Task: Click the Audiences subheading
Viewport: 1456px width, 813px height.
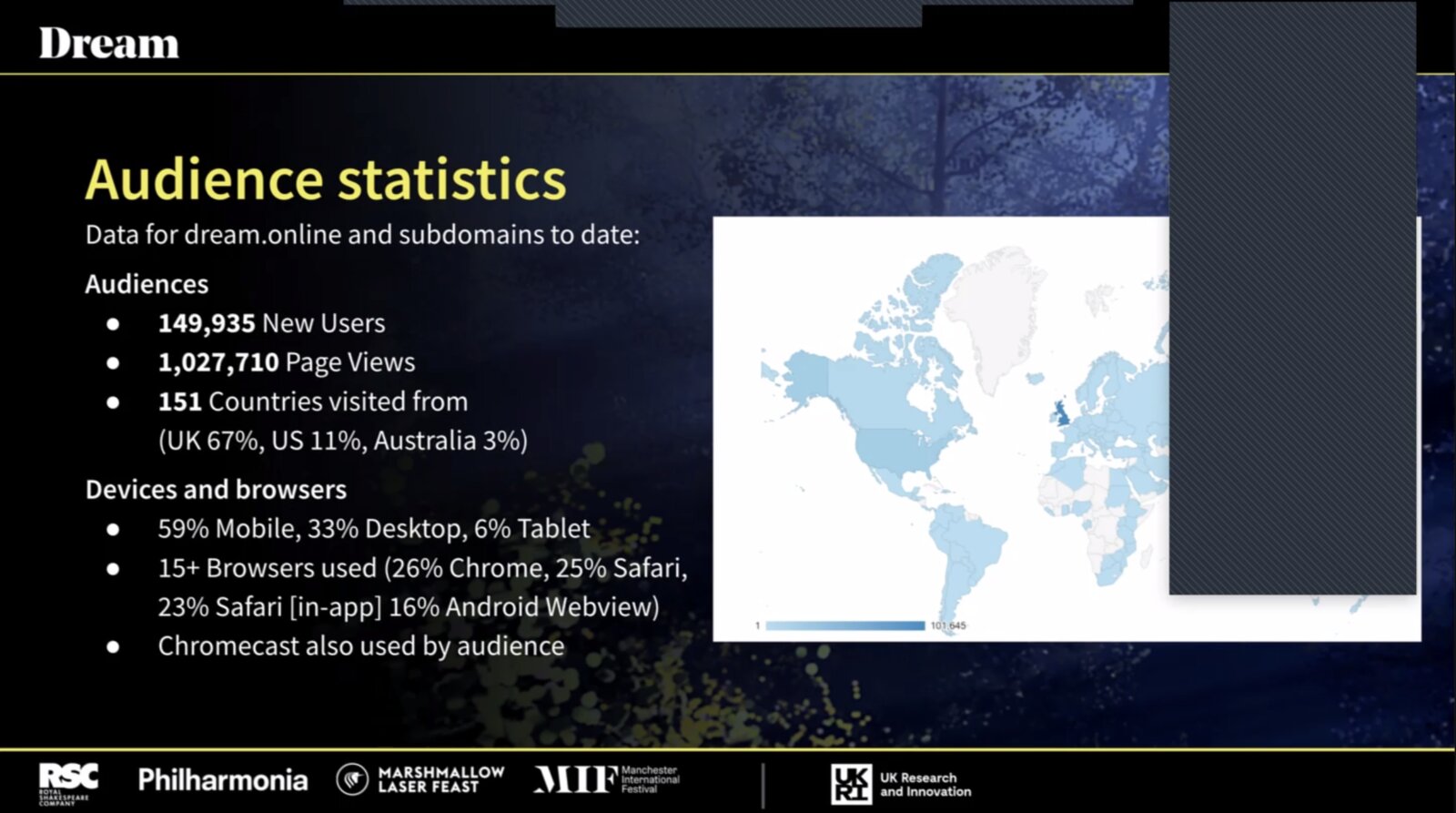Action: [x=147, y=284]
